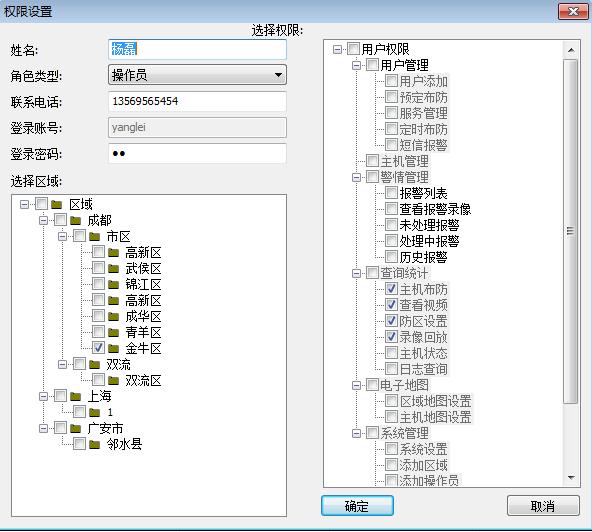Open the 角色类型 dropdown
The width and height of the screenshot is (592, 532).
tap(197, 75)
